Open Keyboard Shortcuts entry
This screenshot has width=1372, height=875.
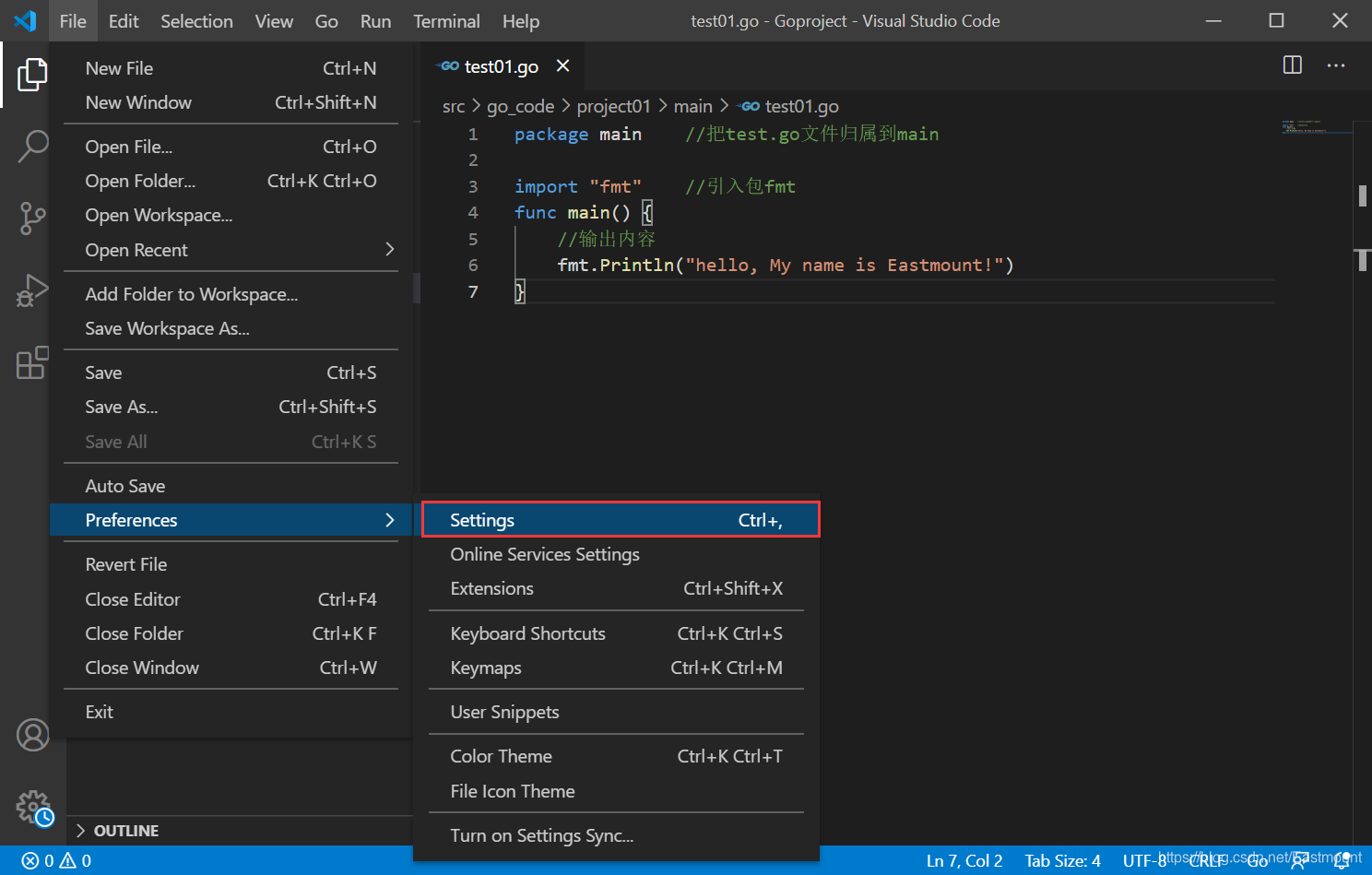[x=616, y=633]
